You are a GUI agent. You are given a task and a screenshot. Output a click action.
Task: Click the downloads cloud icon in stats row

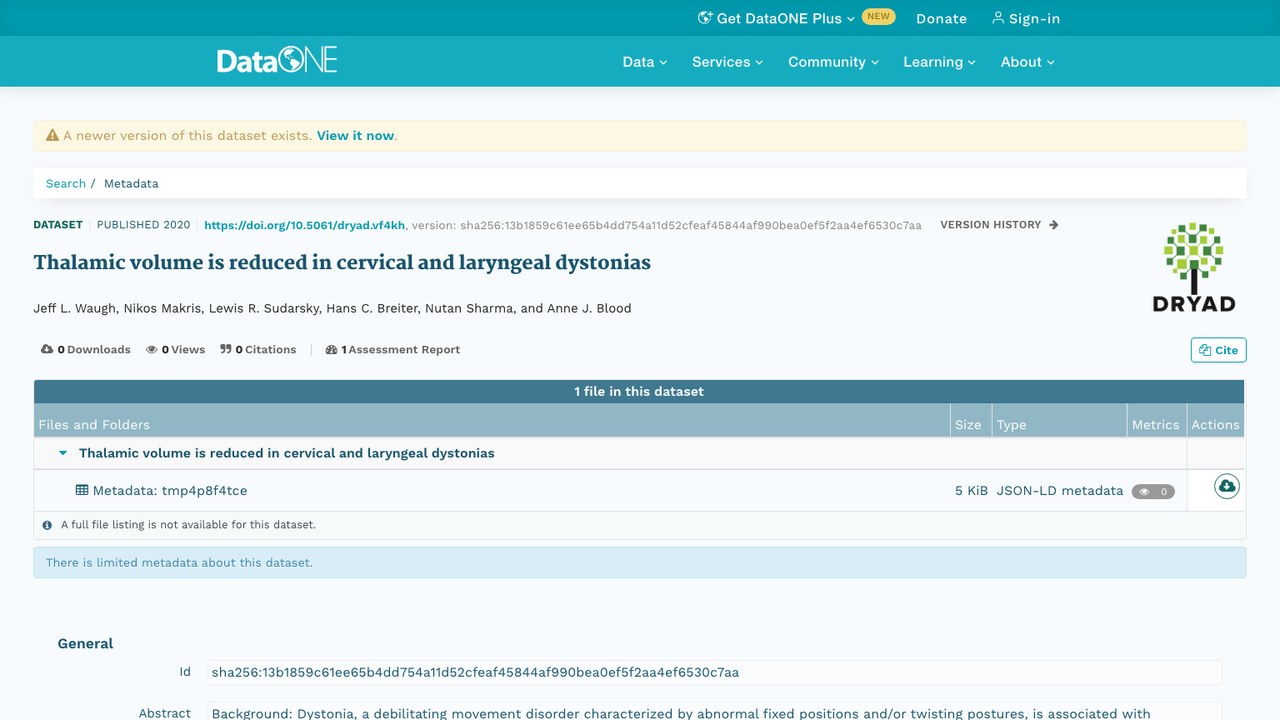tap(47, 349)
